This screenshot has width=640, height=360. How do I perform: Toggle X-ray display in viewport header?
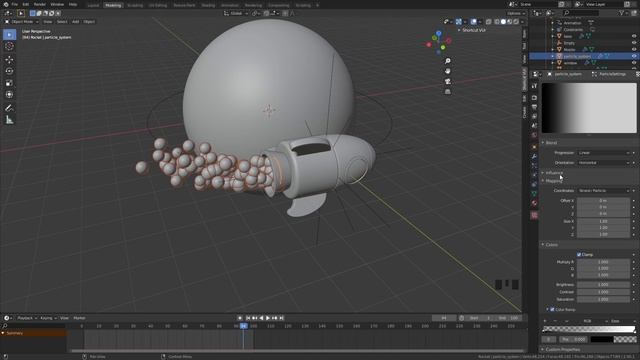click(489, 22)
